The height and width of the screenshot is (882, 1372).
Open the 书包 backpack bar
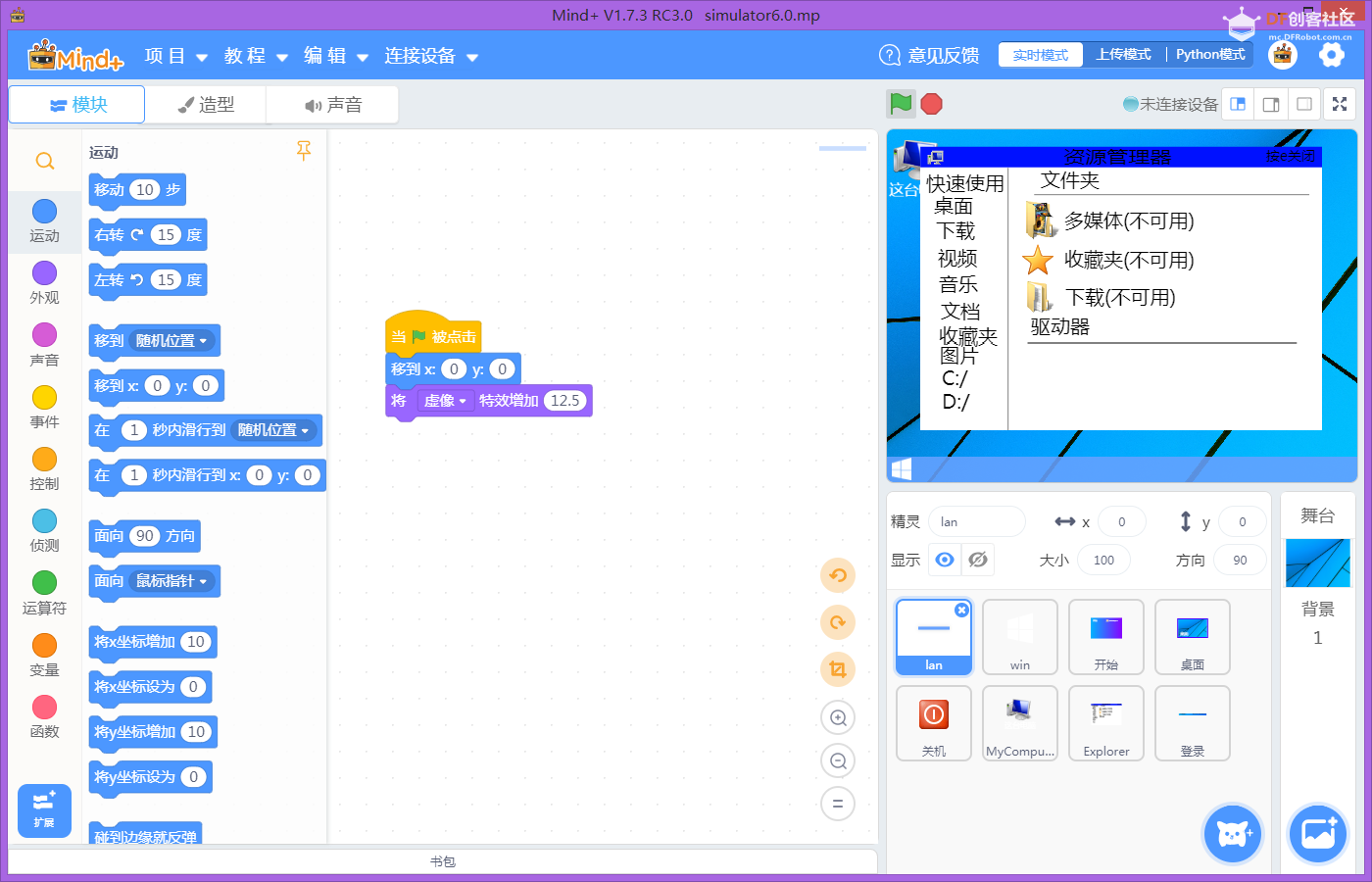point(443,861)
